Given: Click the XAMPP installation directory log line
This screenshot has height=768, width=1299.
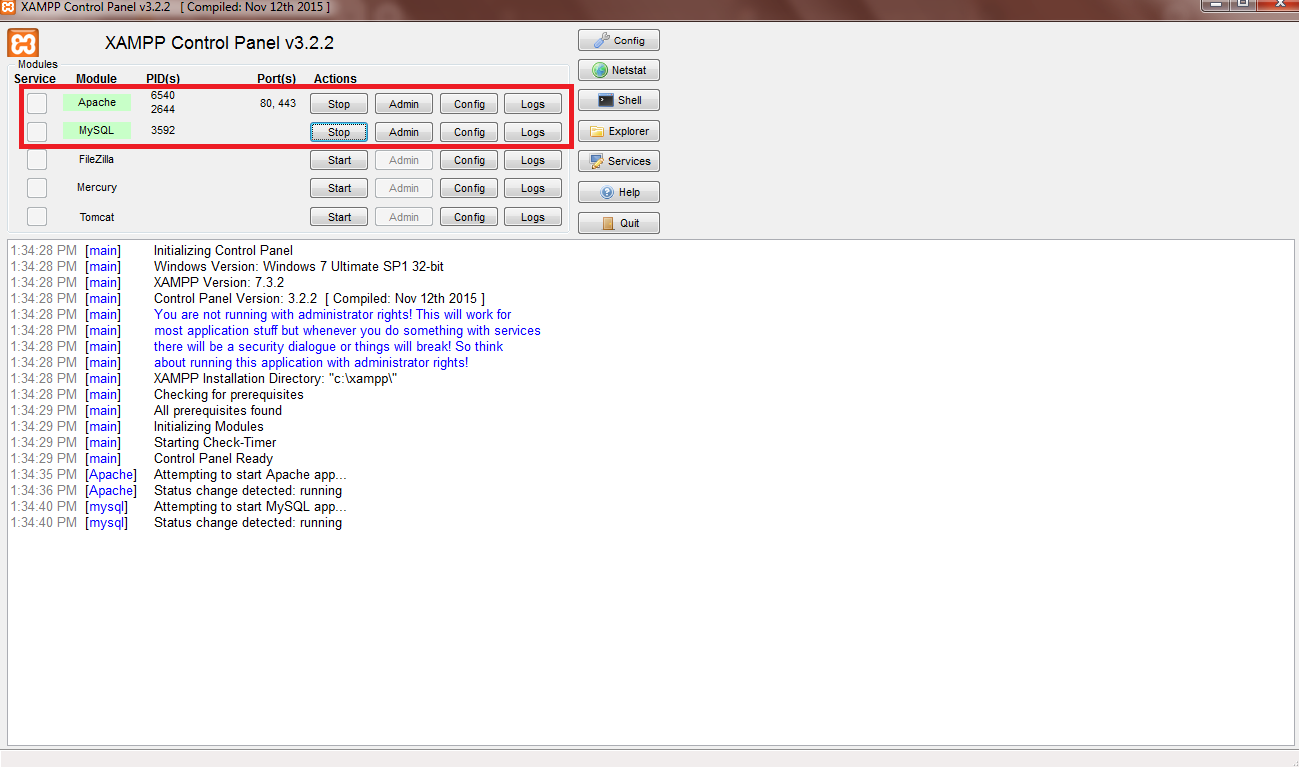Looking at the screenshot, I should [x=276, y=379].
